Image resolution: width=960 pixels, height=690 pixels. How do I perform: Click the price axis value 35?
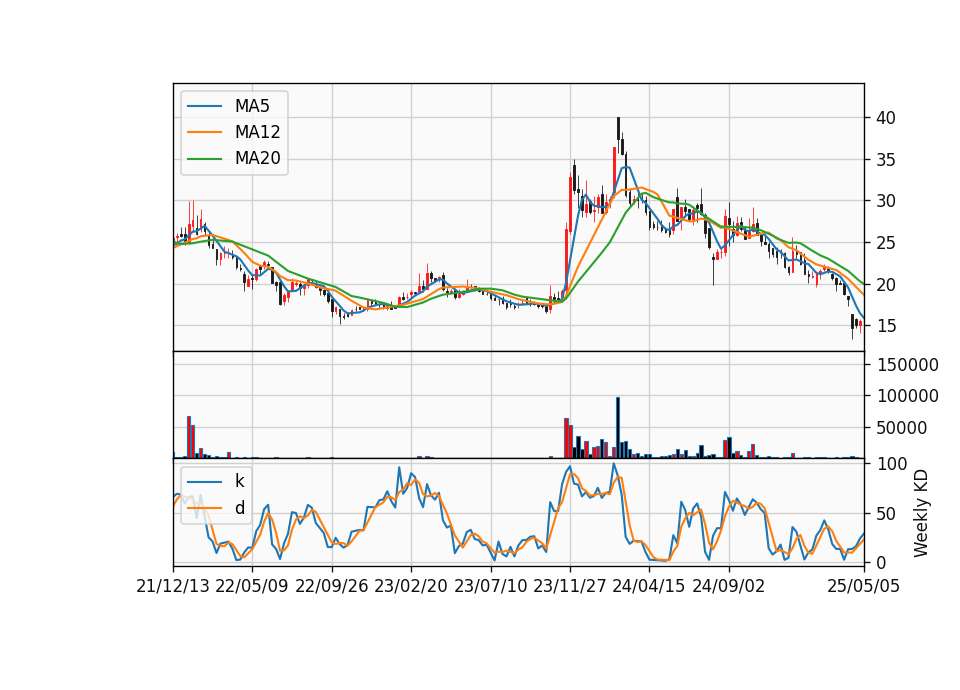pyautogui.click(x=886, y=160)
